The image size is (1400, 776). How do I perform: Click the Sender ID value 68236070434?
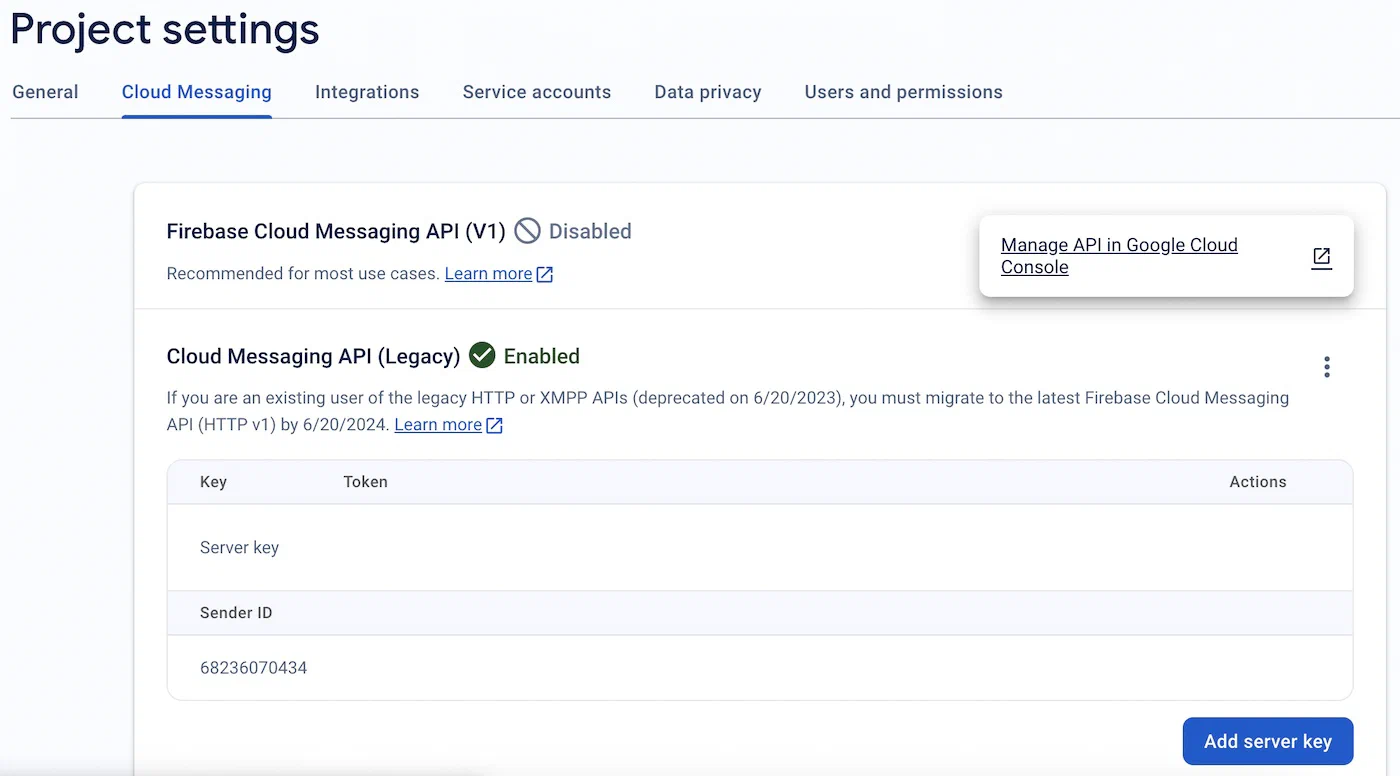[x=254, y=667]
